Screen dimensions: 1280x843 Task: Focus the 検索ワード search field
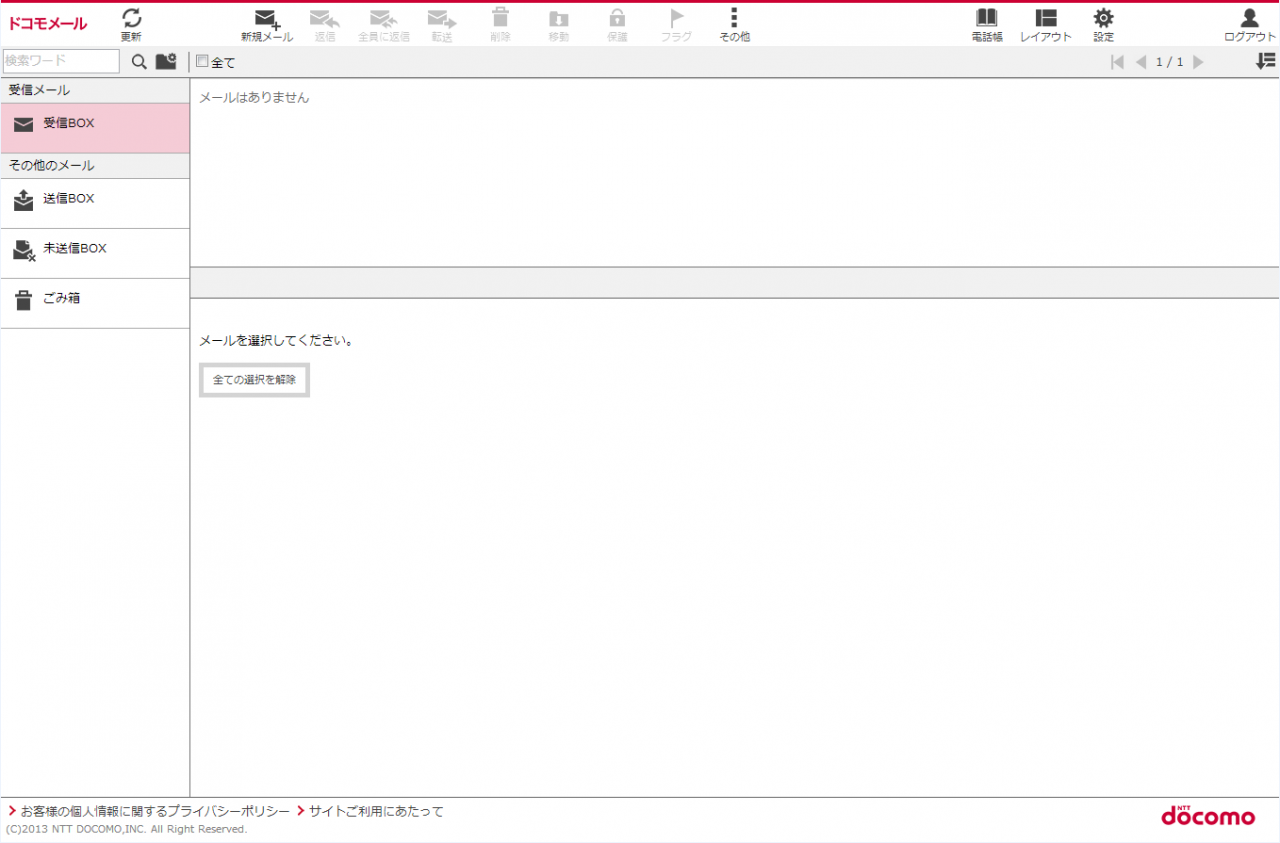pyautogui.click(x=61, y=61)
